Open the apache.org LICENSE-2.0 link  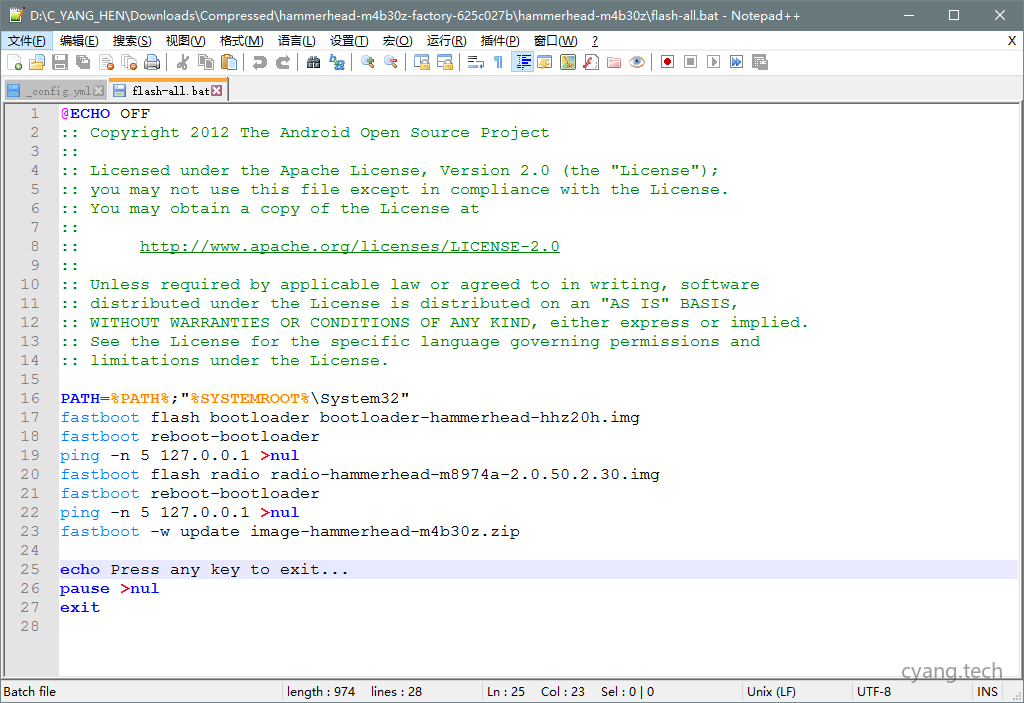(349, 247)
